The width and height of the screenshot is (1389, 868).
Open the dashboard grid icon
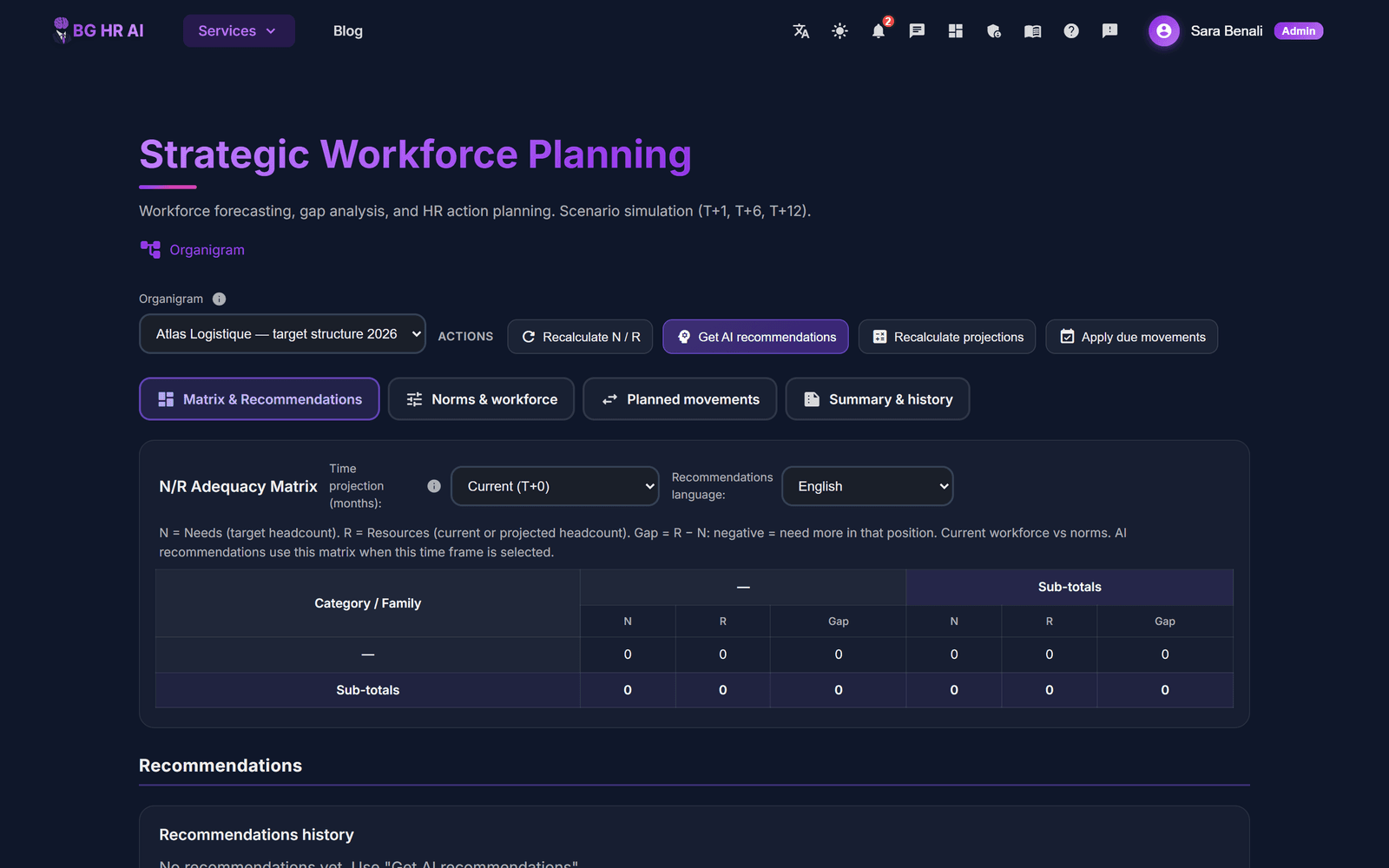pyautogui.click(x=956, y=31)
